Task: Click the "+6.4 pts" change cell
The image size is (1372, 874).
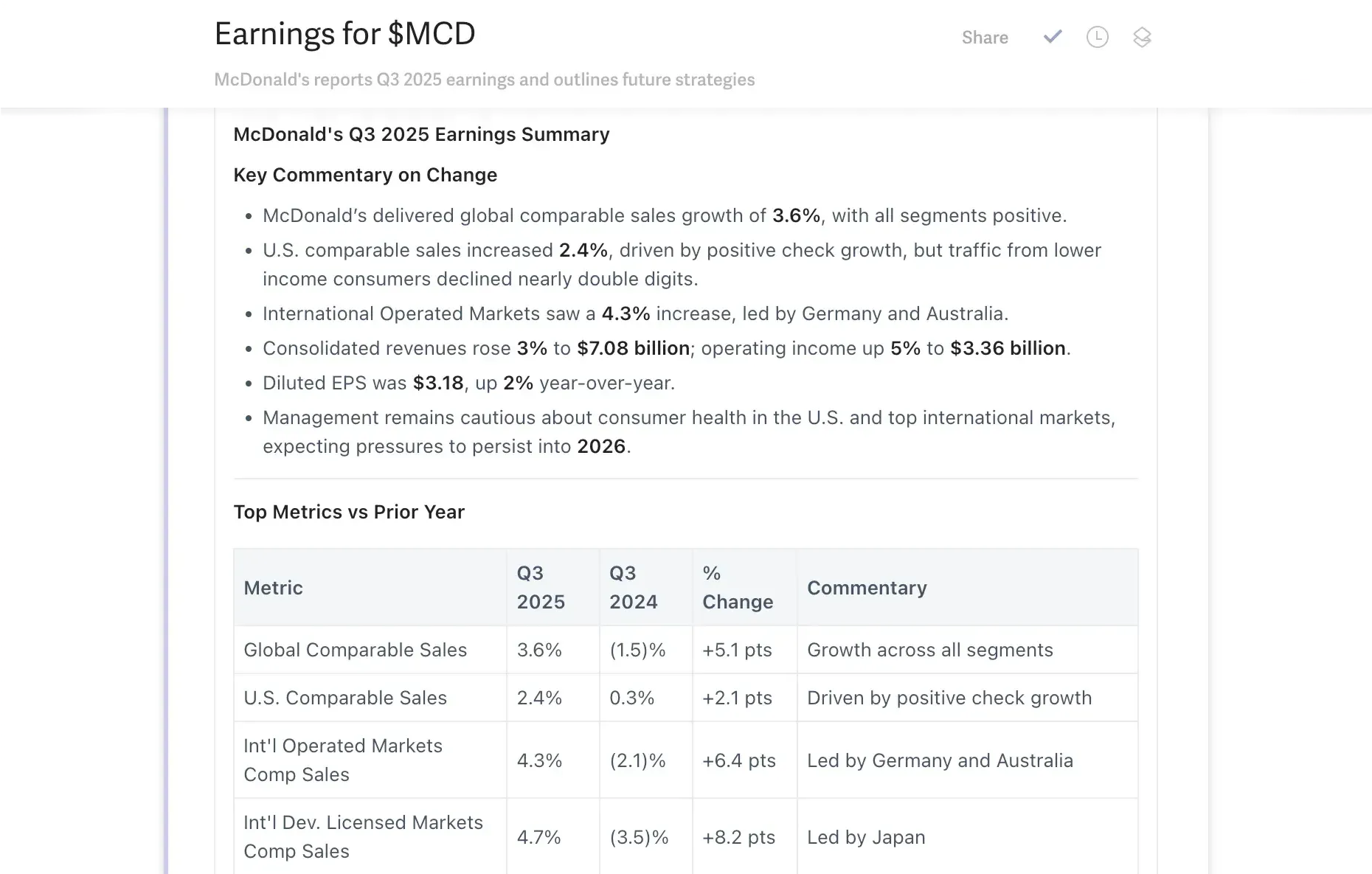Action: [738, 760]
